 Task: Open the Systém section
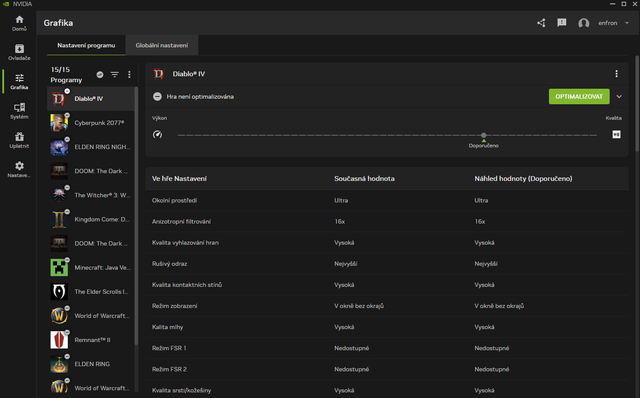(x=19, y=111)
